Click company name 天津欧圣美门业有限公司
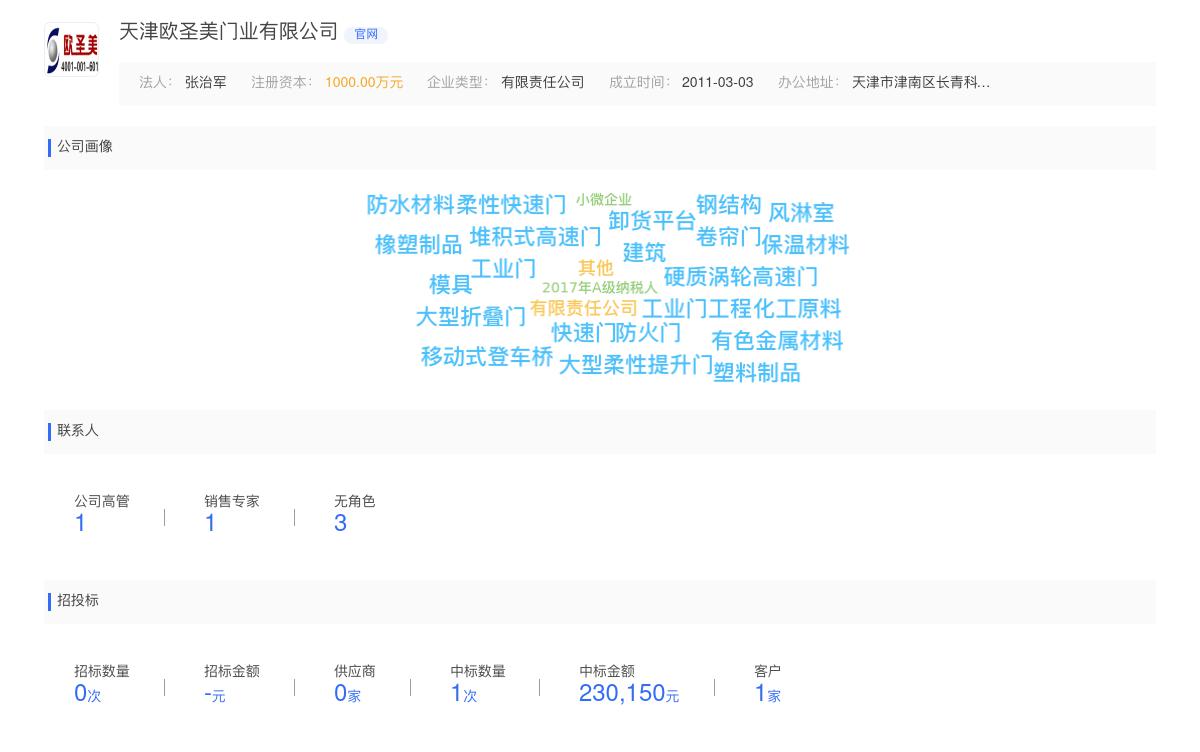This screenshot has height=752, width=1200. [x=229, y=32]
